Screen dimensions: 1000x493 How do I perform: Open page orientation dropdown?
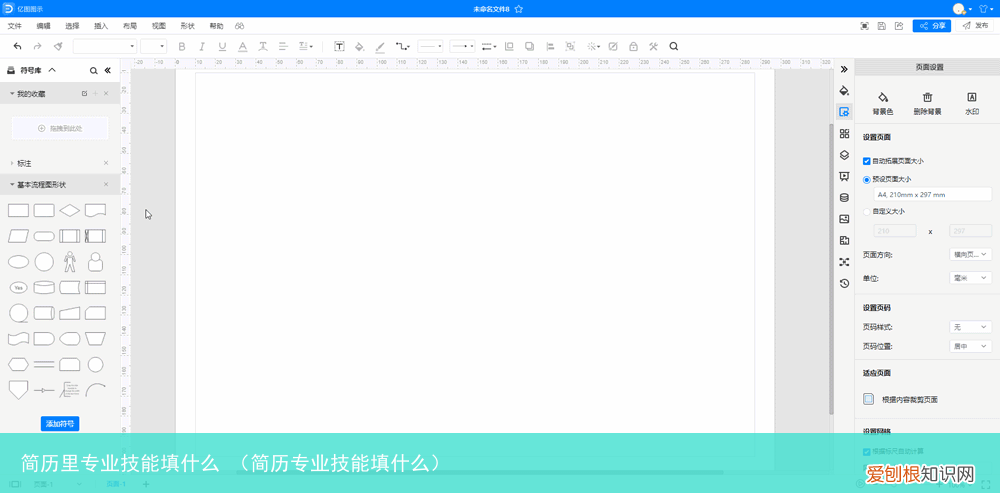(971, 254)
